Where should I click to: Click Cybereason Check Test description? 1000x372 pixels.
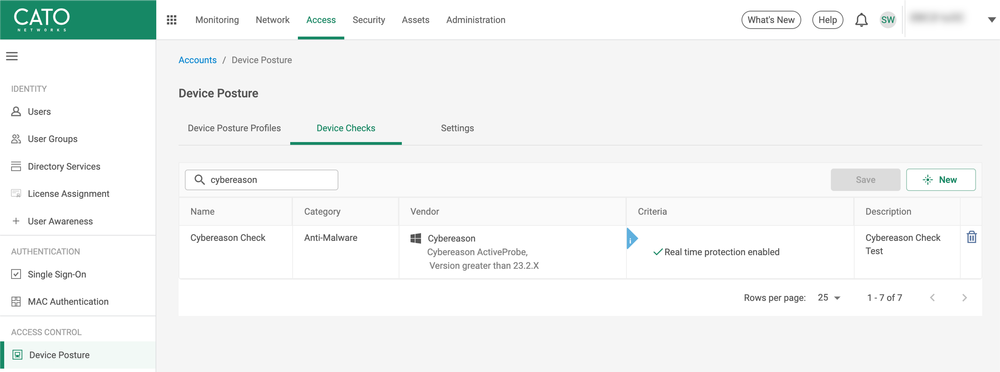[x=903, y=244]
